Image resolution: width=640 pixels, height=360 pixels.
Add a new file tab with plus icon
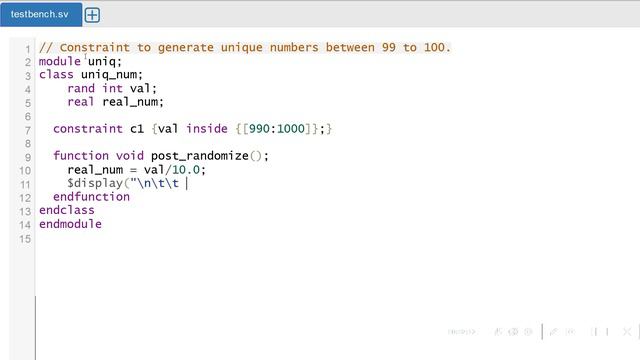[x=92, y=15]
